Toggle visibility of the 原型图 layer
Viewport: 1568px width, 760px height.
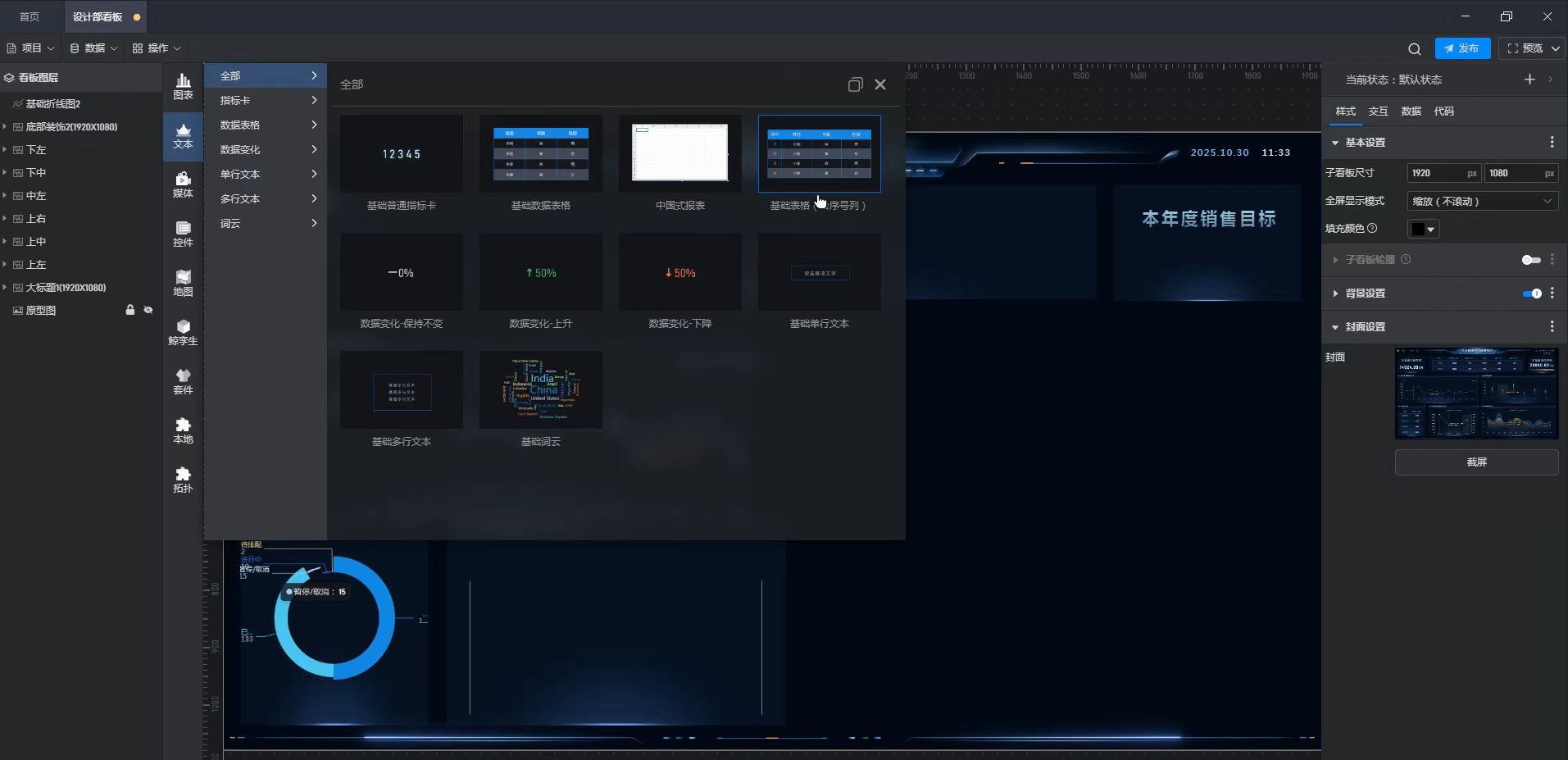pos(148,311)
